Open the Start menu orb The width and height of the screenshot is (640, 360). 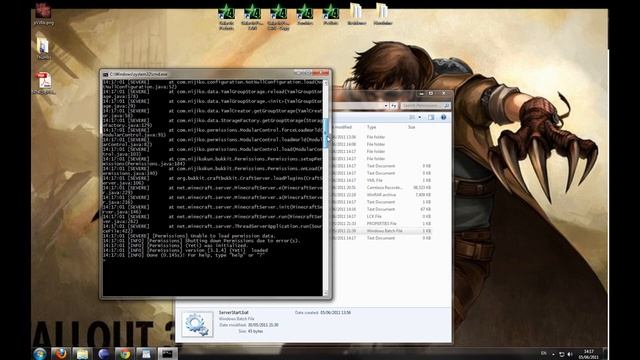pyautogui.click(x=40, y=354)
